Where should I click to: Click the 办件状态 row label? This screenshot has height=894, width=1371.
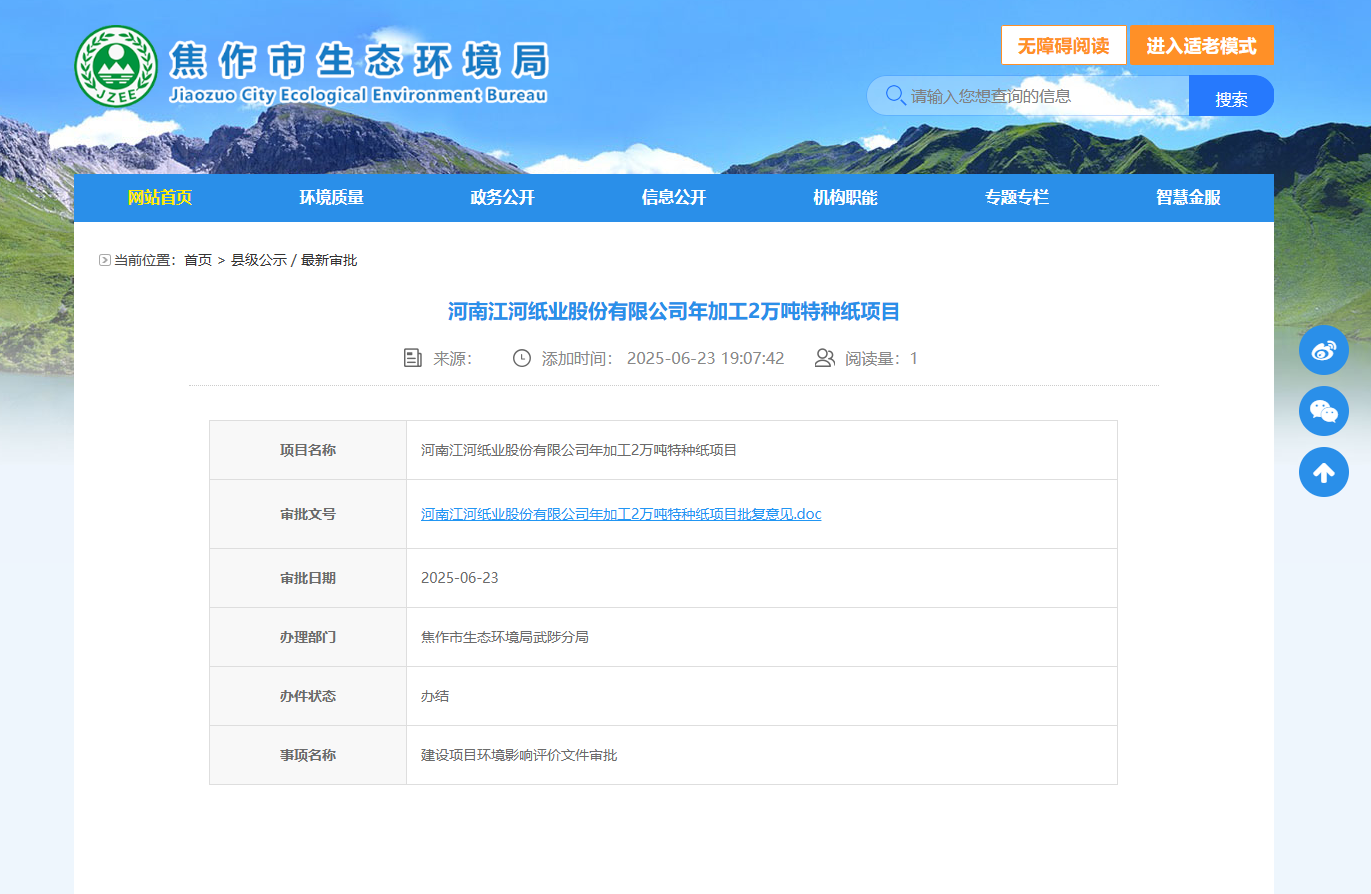(308, 696)
